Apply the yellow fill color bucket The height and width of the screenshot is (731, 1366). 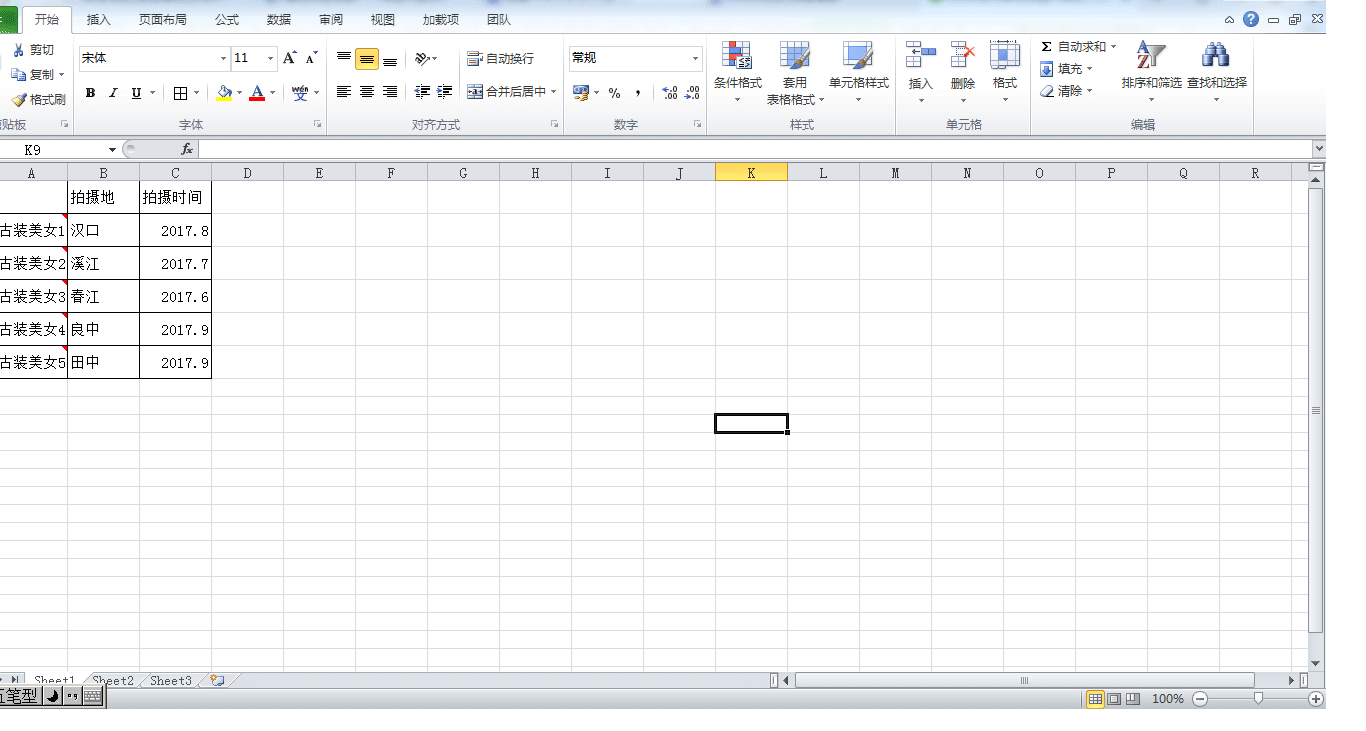(x=224, y=93)
